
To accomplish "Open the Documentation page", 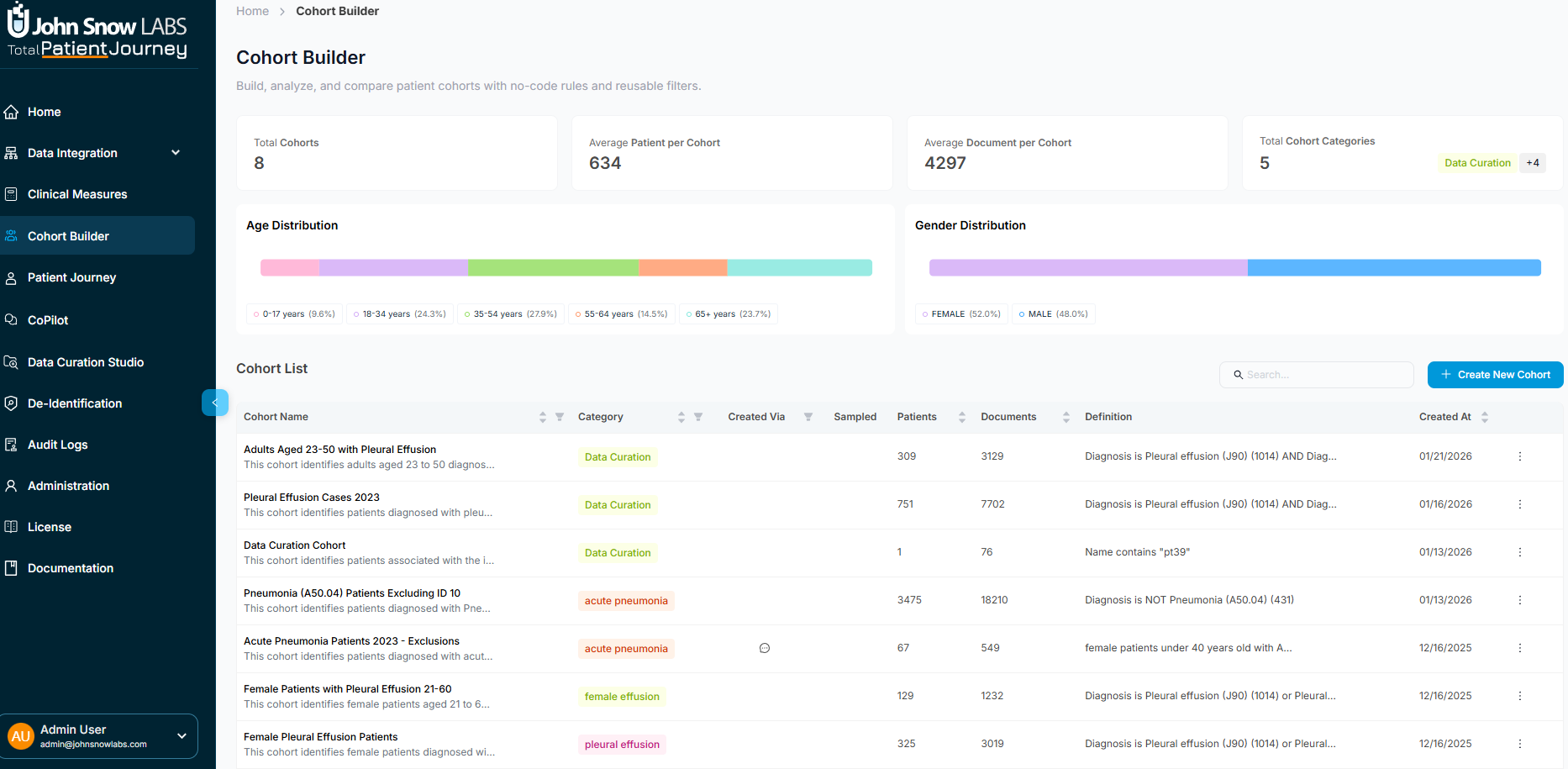I will (71, 568).
